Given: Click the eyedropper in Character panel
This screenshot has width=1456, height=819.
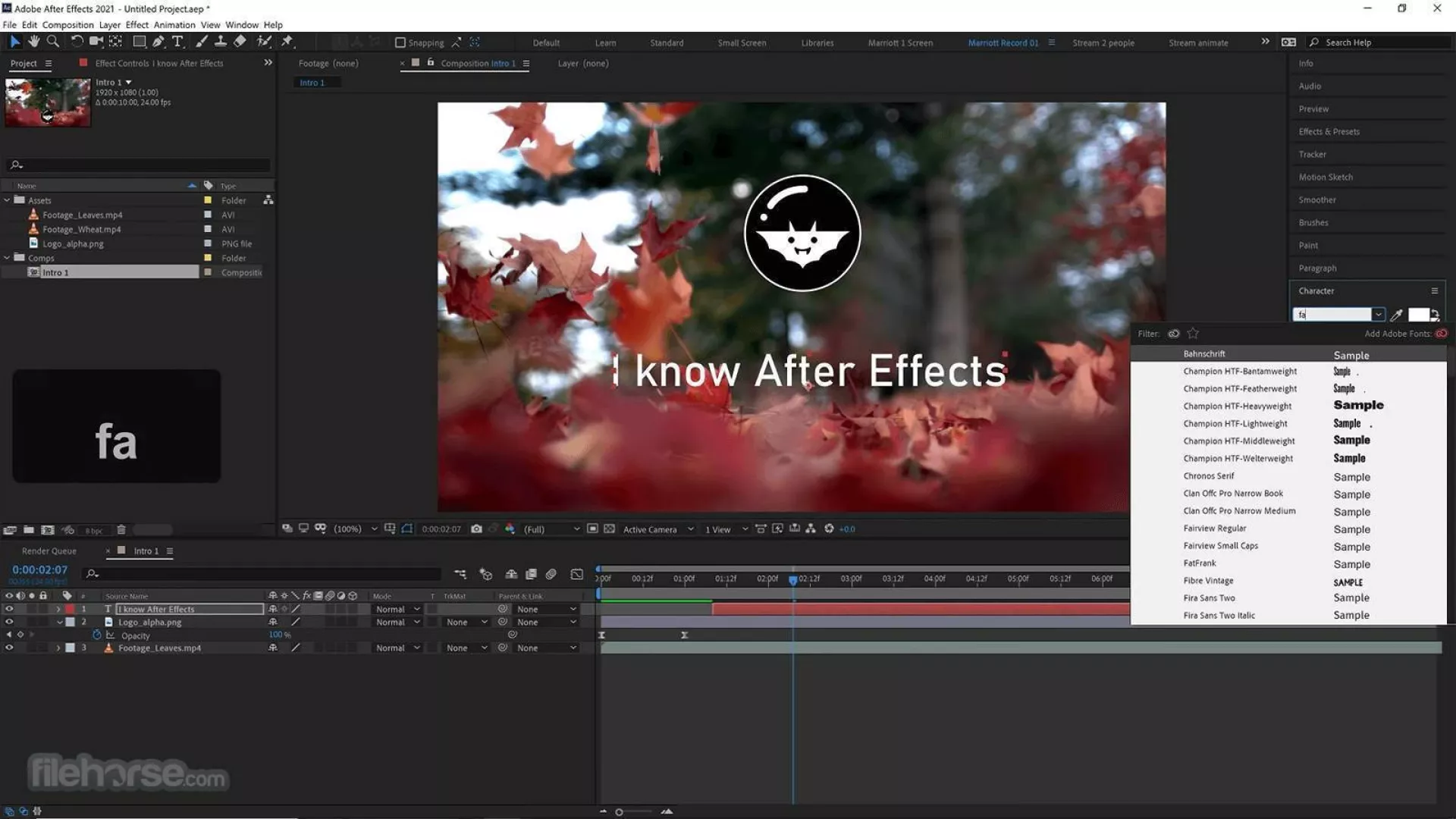Looking at the screenshot, I should coord(1396,315).
